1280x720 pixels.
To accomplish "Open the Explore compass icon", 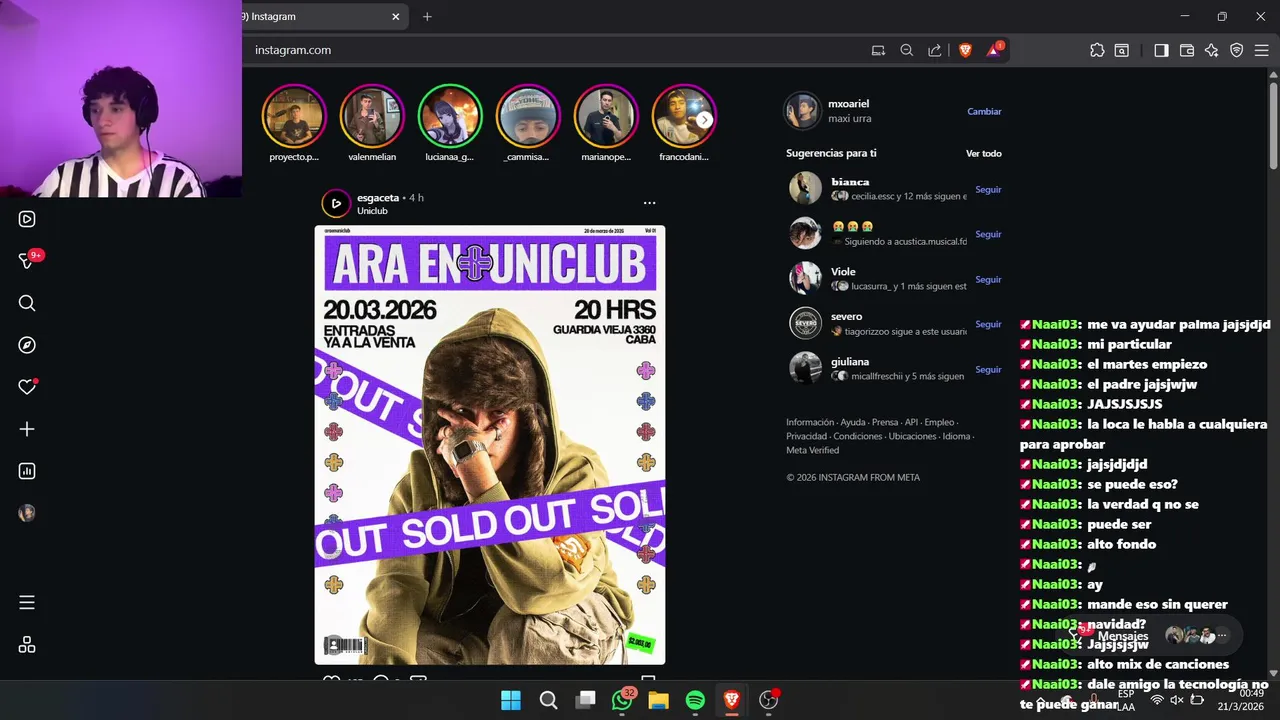I will 27,345.
